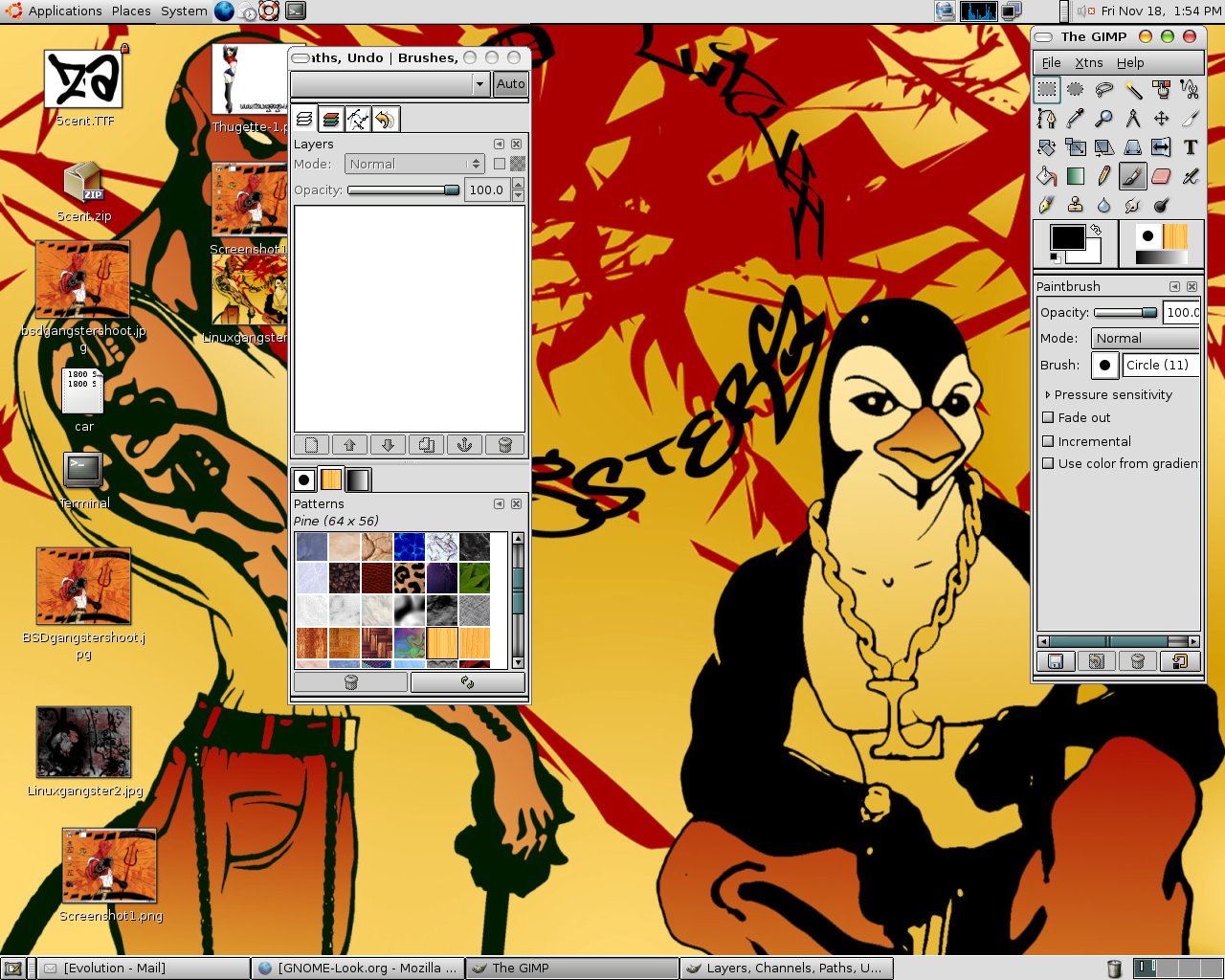The width and height of the screenshot is (1225, 980).
Task: Select the Bucket Fill tool
Action: point(1047,176)
